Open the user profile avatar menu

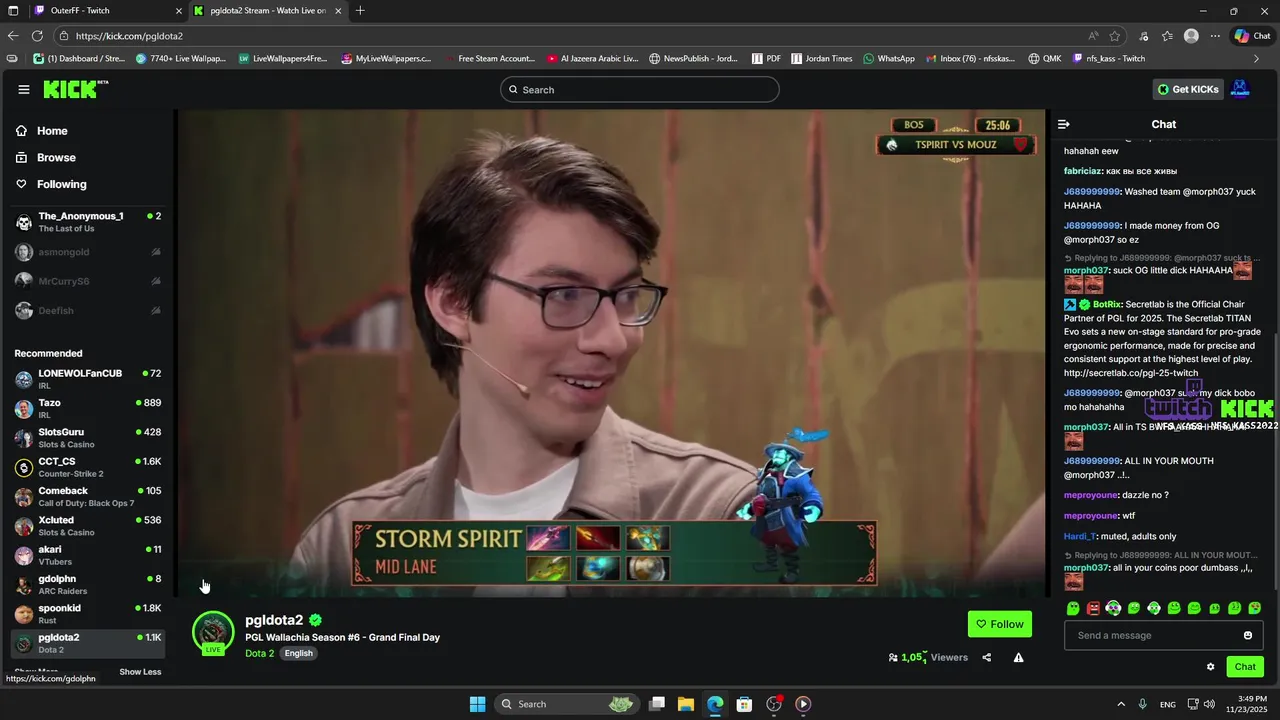1240,89
